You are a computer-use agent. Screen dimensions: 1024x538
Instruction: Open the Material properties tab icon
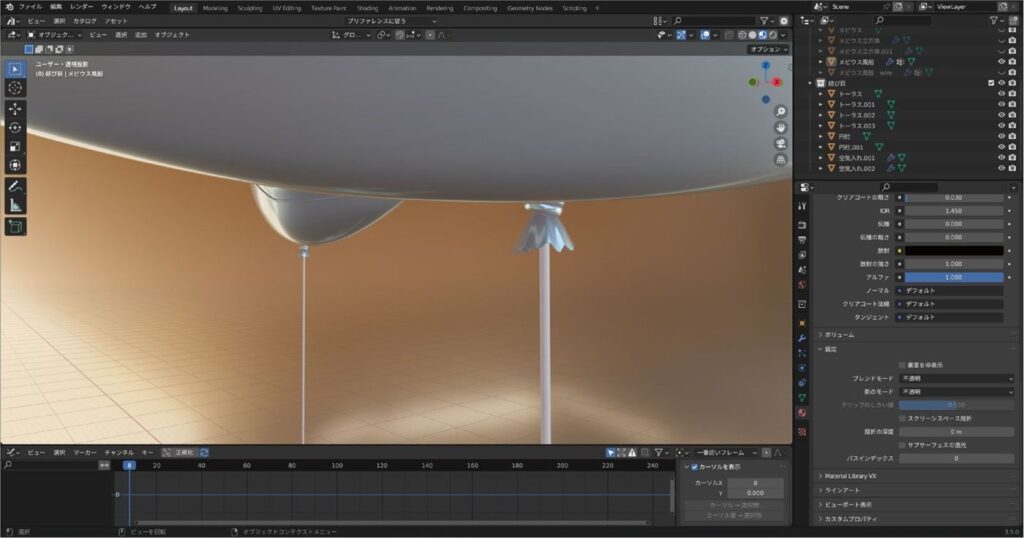802,413
